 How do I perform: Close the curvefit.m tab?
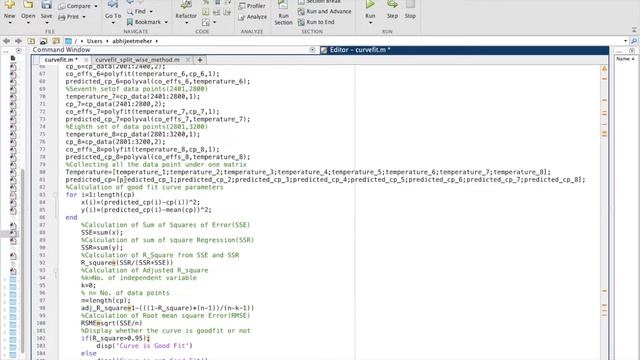pos(86,60)
